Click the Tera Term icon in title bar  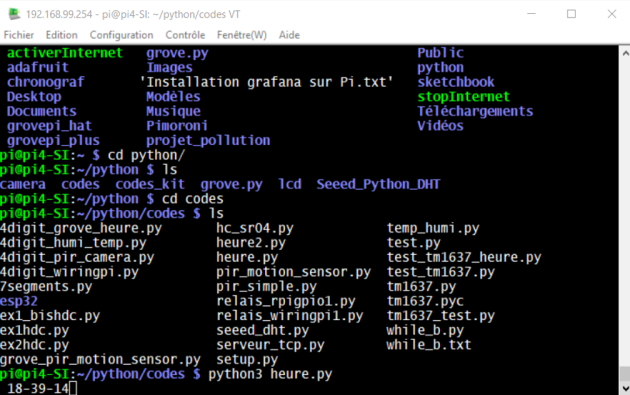(14, 14)
